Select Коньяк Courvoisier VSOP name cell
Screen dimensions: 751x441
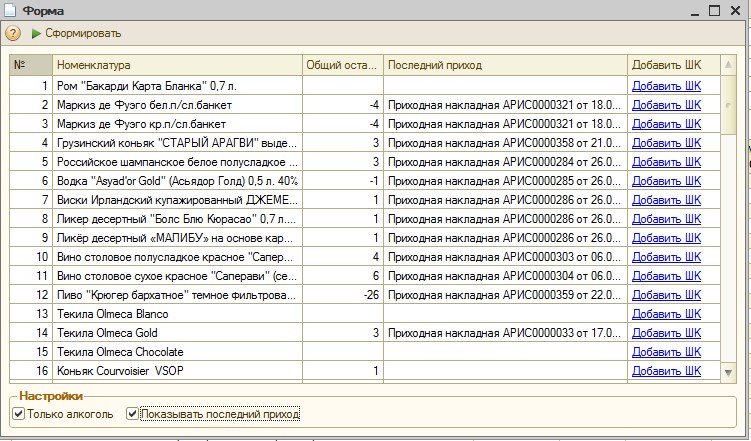(177, 371)
